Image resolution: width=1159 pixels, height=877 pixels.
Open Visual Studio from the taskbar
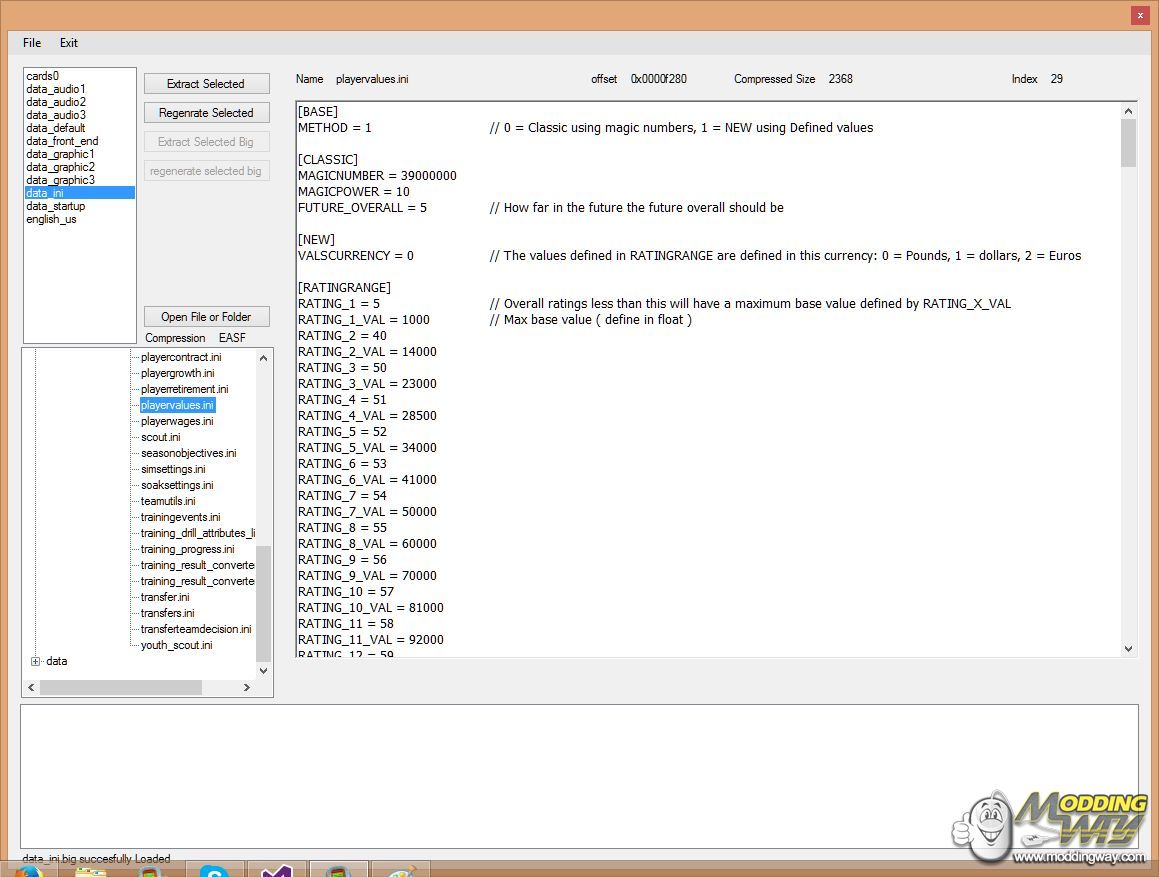tap(276, 870)
